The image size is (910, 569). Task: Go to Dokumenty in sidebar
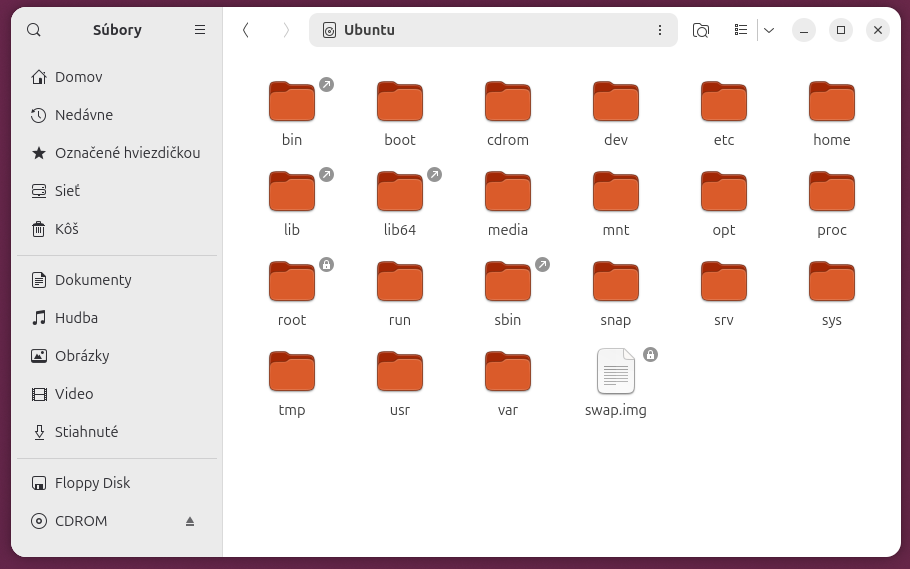coord(117,280)
